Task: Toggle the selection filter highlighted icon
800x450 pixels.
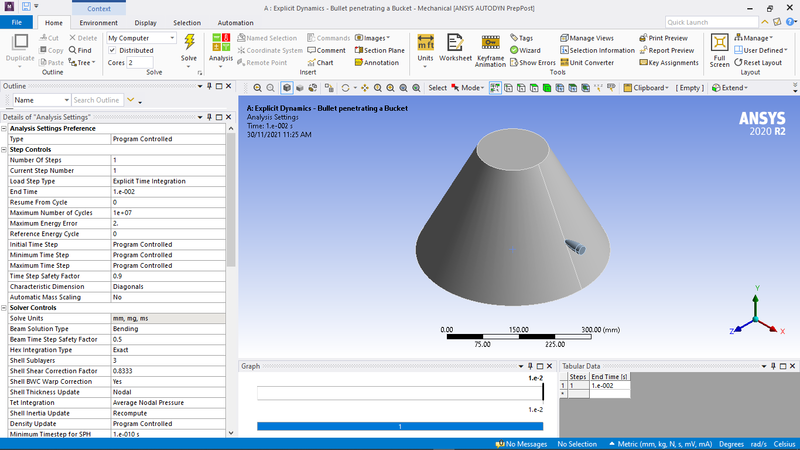Action: click(495, 88)
